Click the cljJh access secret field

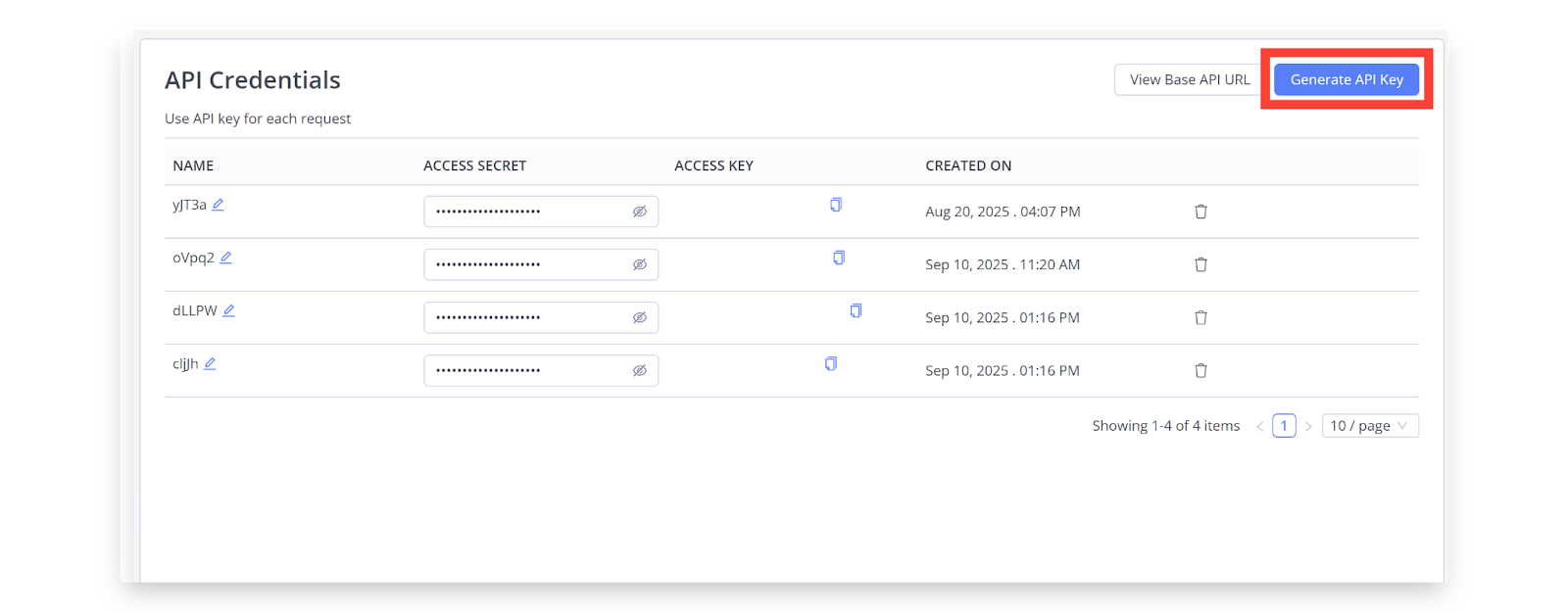[x=524, y=370]
